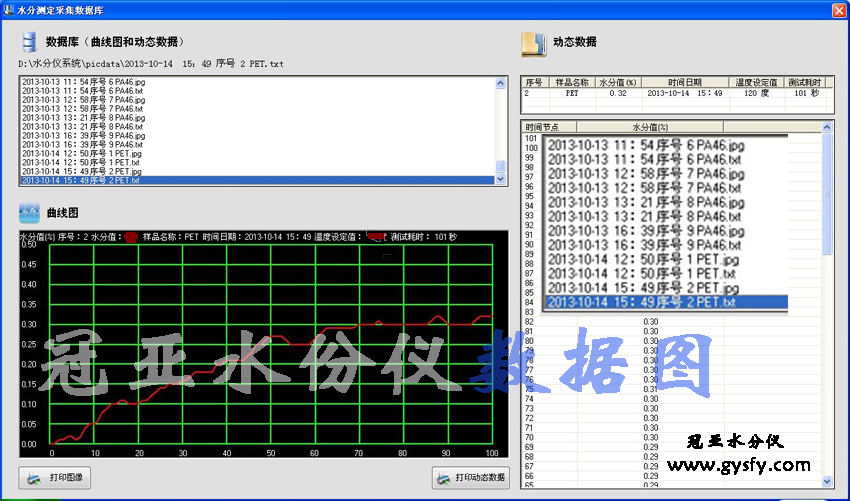Click the 0.31 value at node 75
Image resolution: width=850 pixels, height=501 pixels.
(x=651, y=389)
